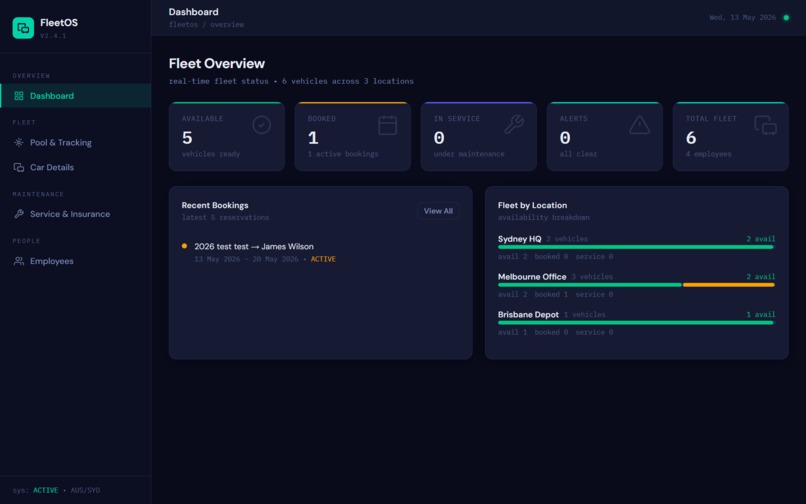Click the Sydney HQ availability bar
The height and width of the screenshot is (504, 806).
pos(635,247)
